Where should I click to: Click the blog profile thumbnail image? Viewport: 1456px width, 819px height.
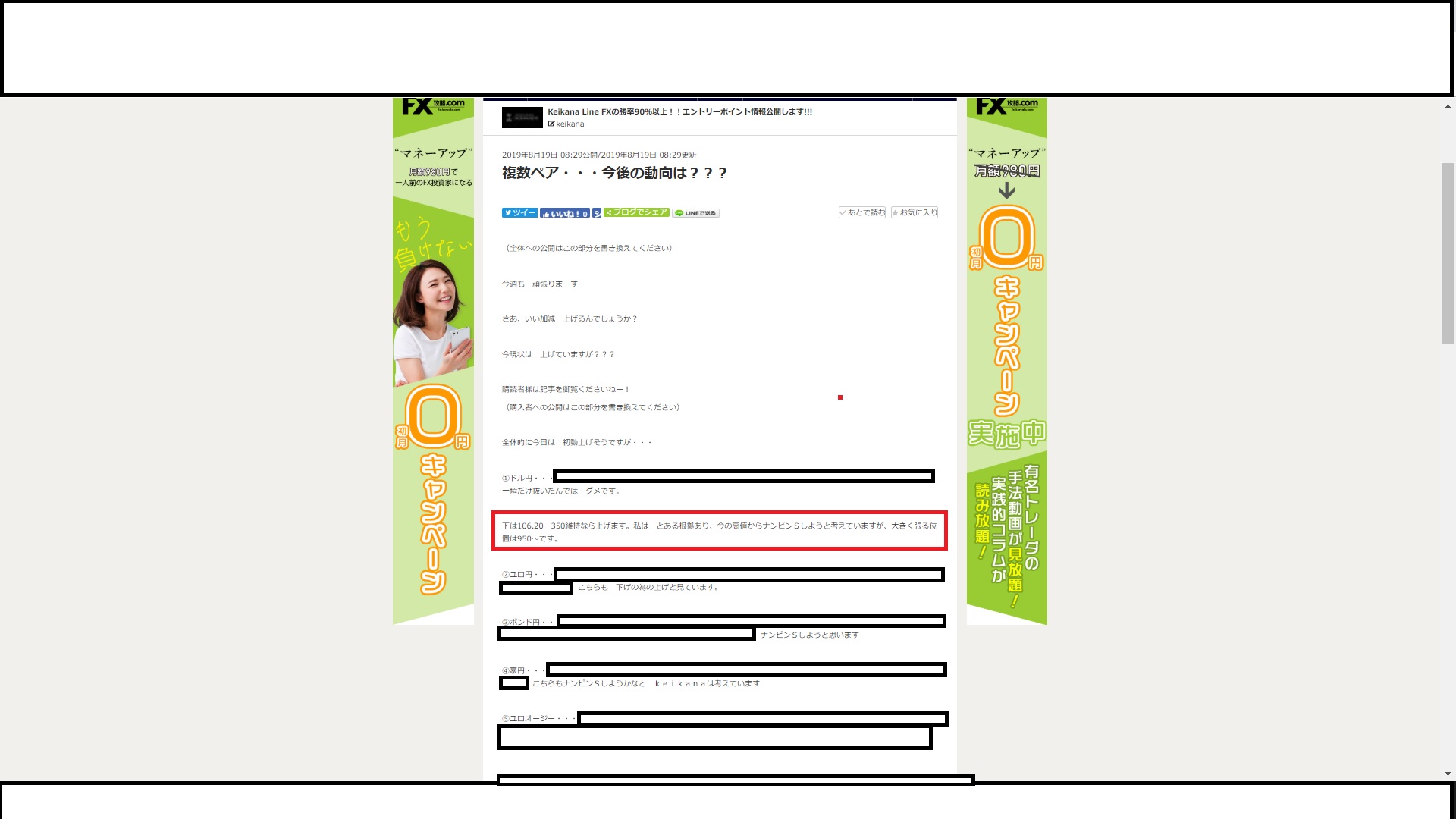coord(522,118)
